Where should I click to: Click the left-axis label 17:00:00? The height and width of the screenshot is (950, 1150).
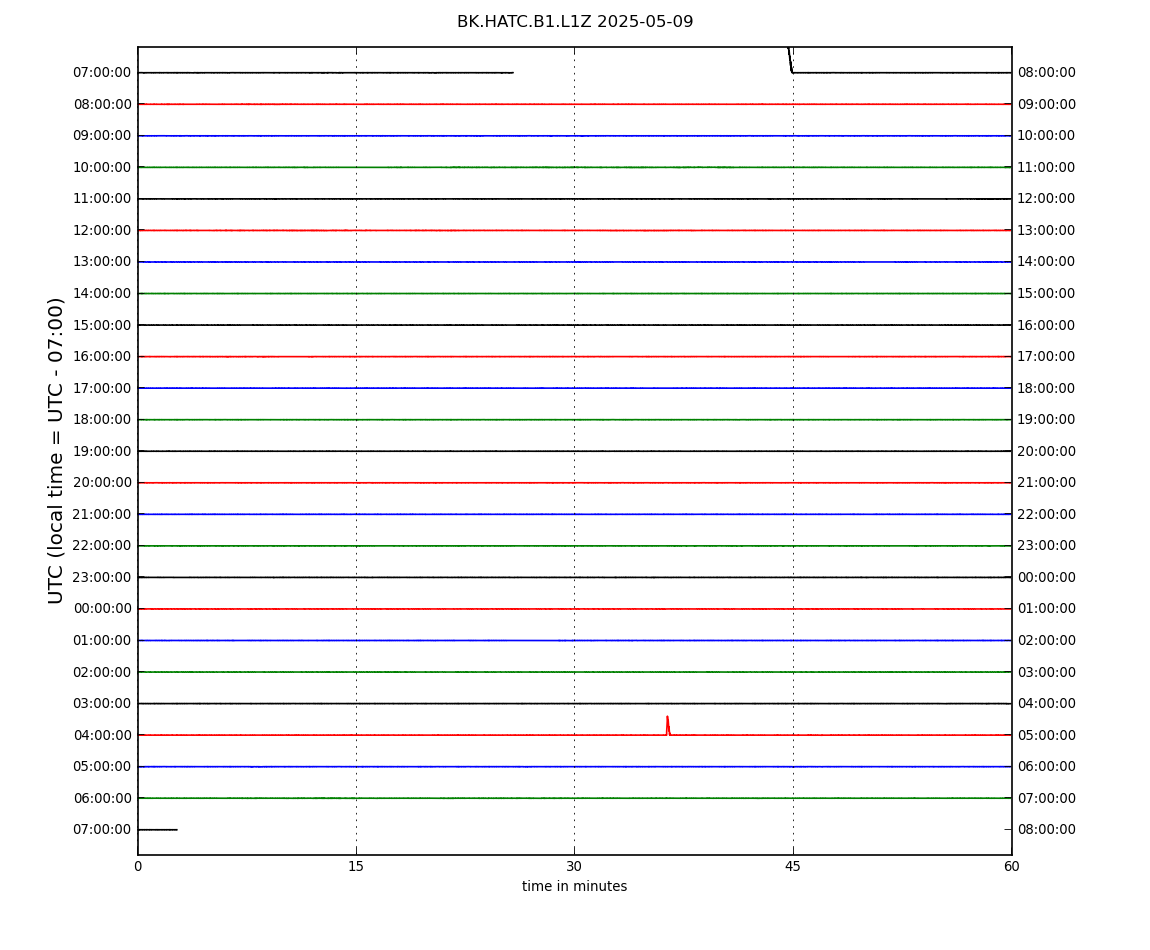click(102, 388)
